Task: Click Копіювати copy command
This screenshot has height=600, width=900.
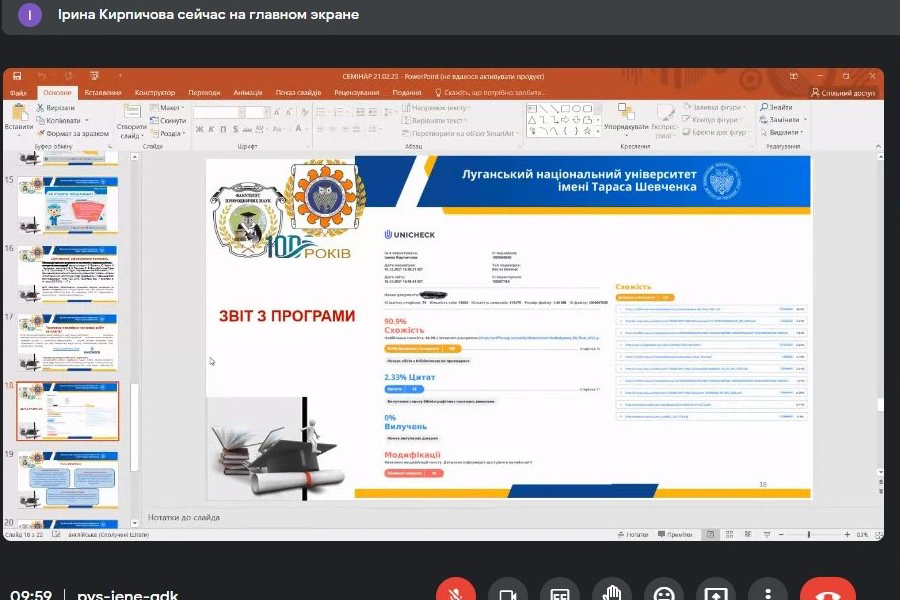Action: (59, 121)
